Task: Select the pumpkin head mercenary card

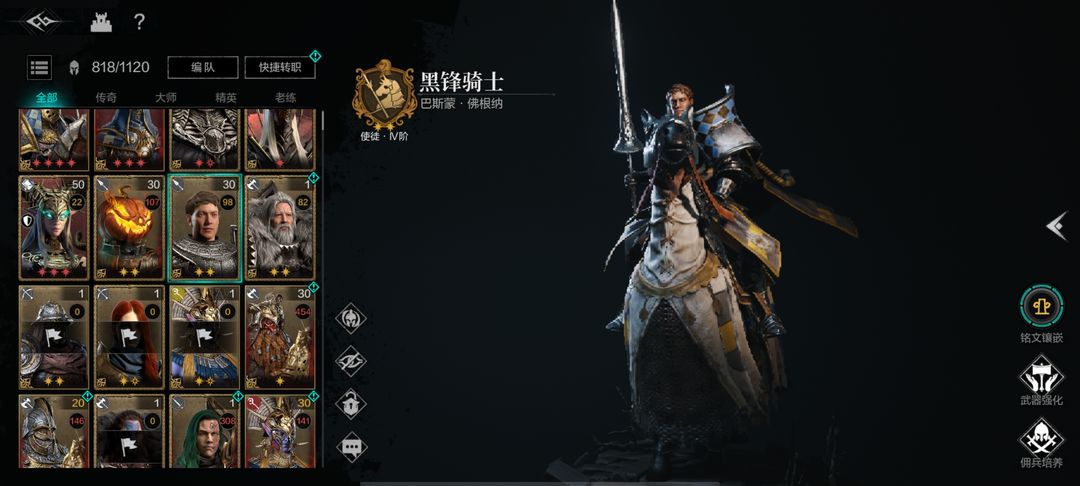Action: pyautogui.click(x=129, y=228)
